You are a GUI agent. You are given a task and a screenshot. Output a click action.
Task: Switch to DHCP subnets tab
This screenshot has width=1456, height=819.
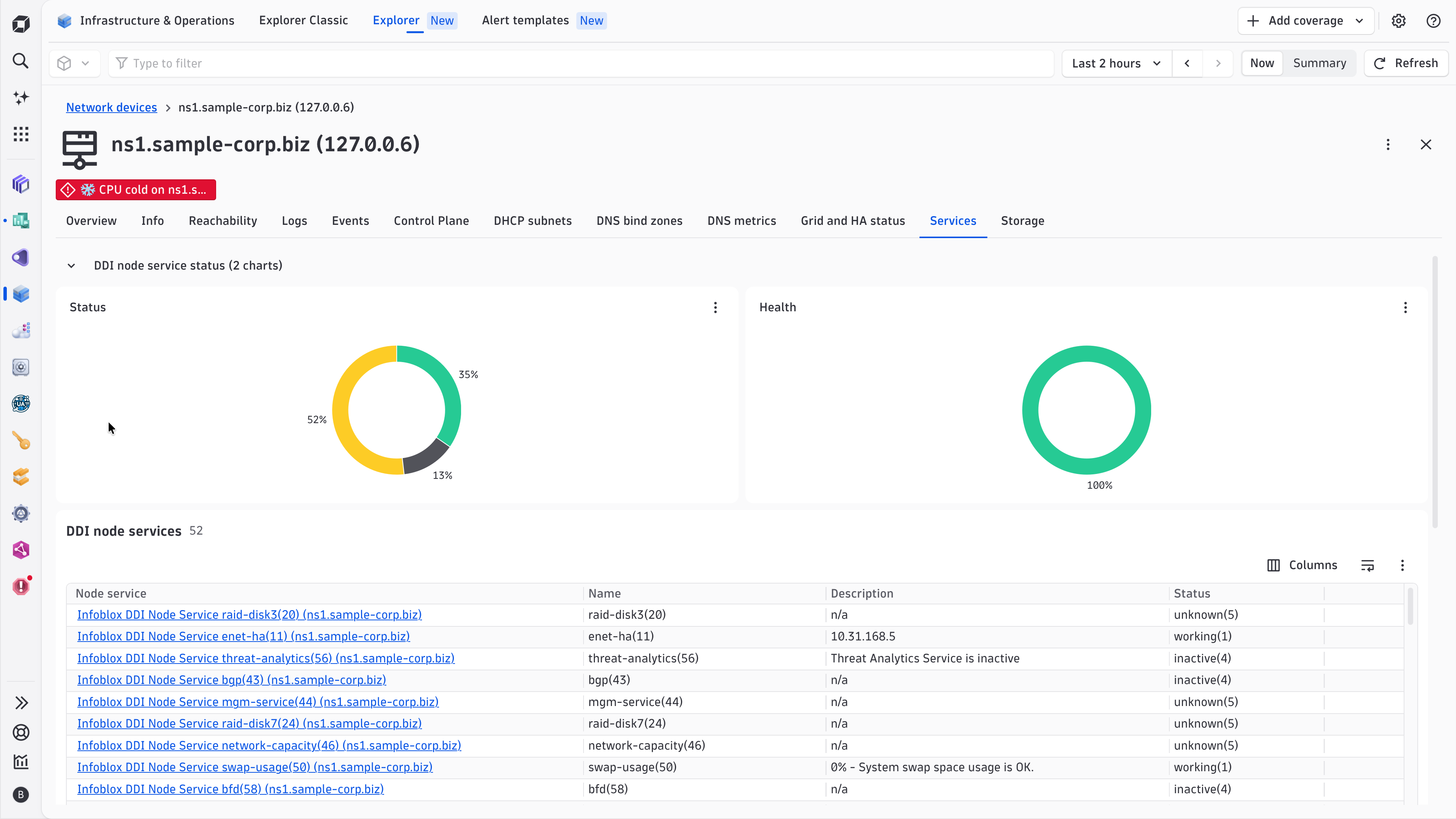coord(532,221)
